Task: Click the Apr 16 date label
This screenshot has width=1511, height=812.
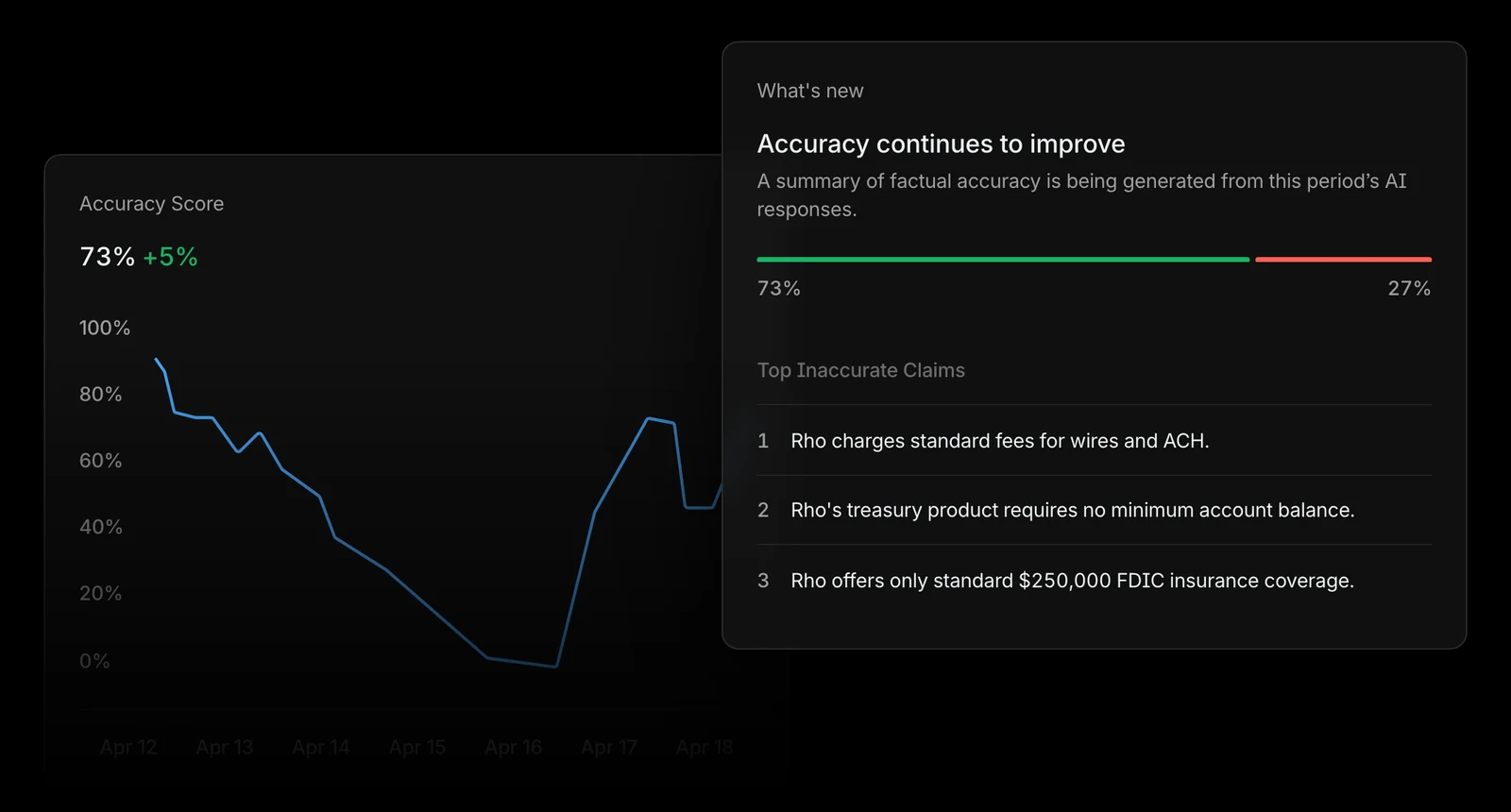Action: tap(514, 747)
